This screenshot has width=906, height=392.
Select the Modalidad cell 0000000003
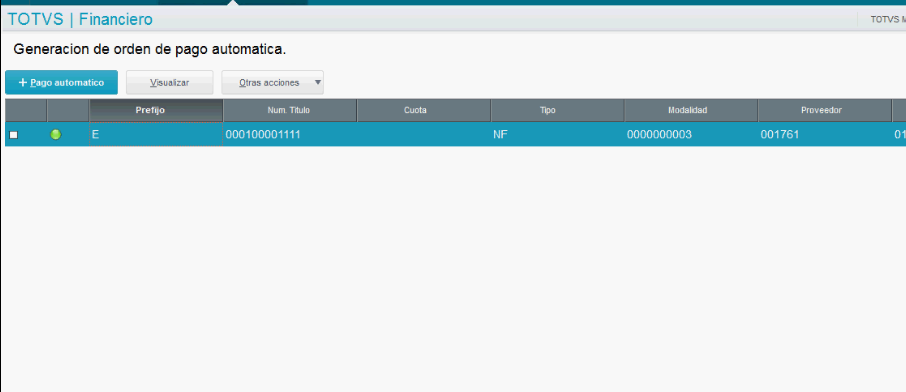[x=690, y=135]
